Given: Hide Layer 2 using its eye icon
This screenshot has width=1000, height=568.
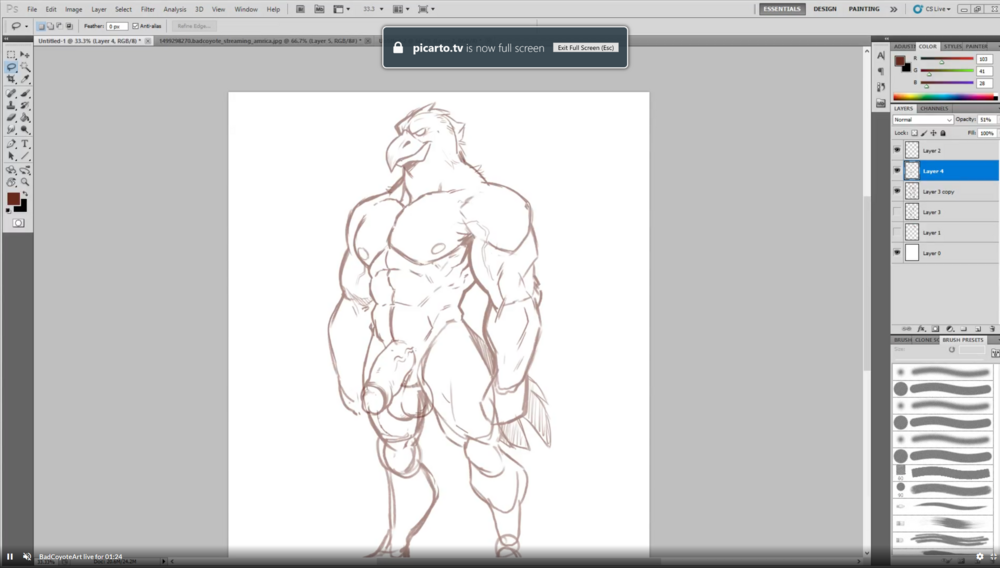Looking at the screenshot, I should (x=897, y=150).
